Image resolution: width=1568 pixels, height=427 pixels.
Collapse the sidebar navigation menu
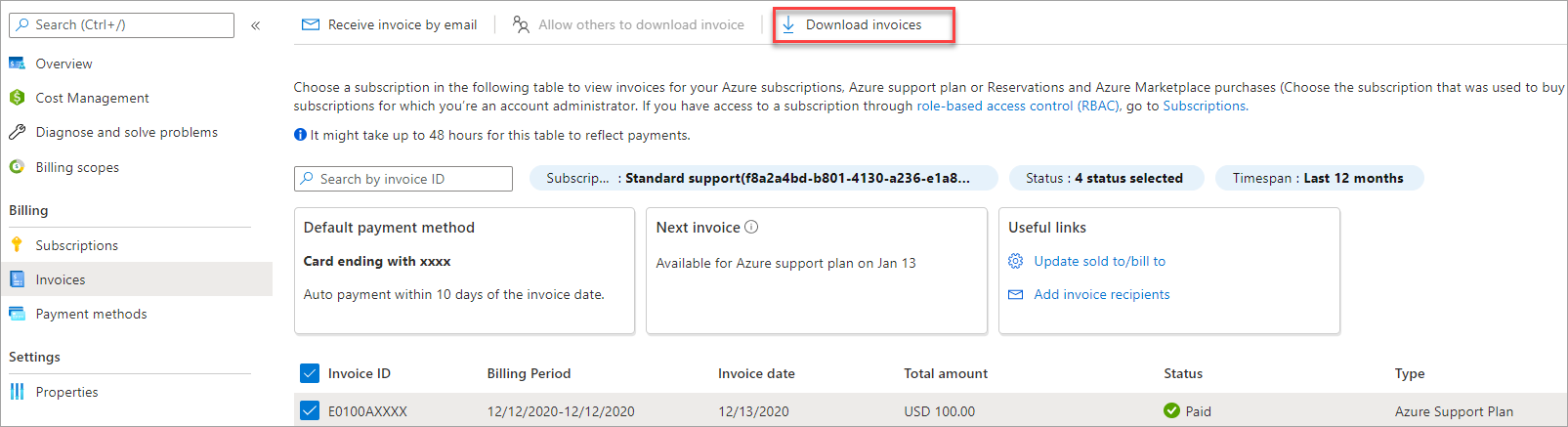[256, 25]
